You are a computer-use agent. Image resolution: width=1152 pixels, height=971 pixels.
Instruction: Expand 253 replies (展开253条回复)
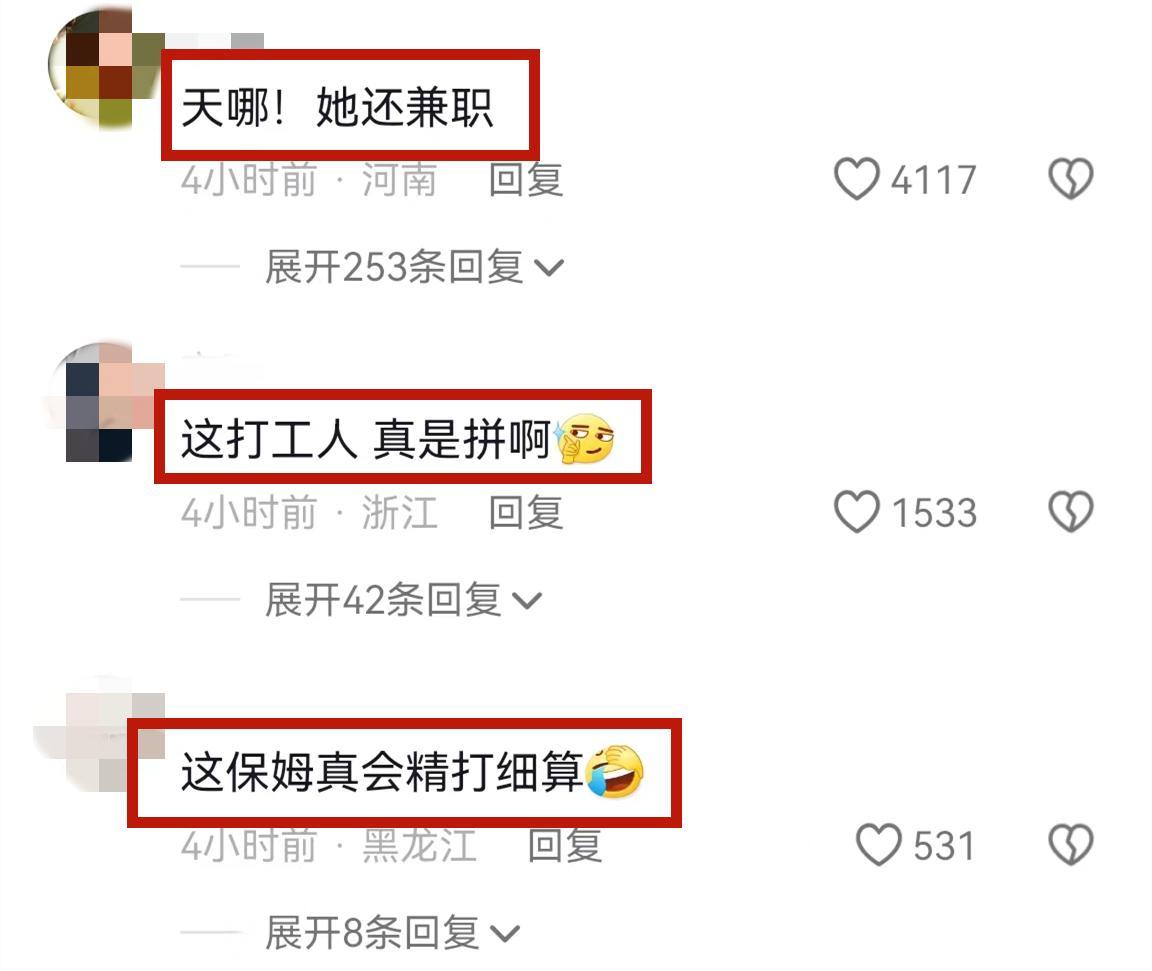414,267
